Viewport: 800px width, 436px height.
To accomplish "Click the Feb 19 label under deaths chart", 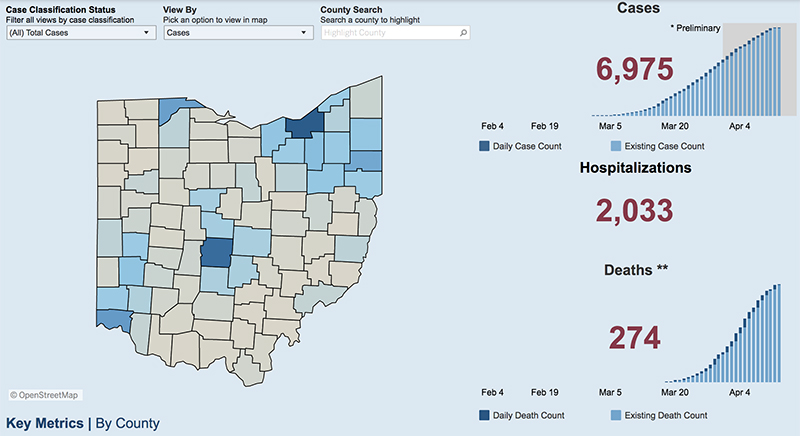I will 544,392.
